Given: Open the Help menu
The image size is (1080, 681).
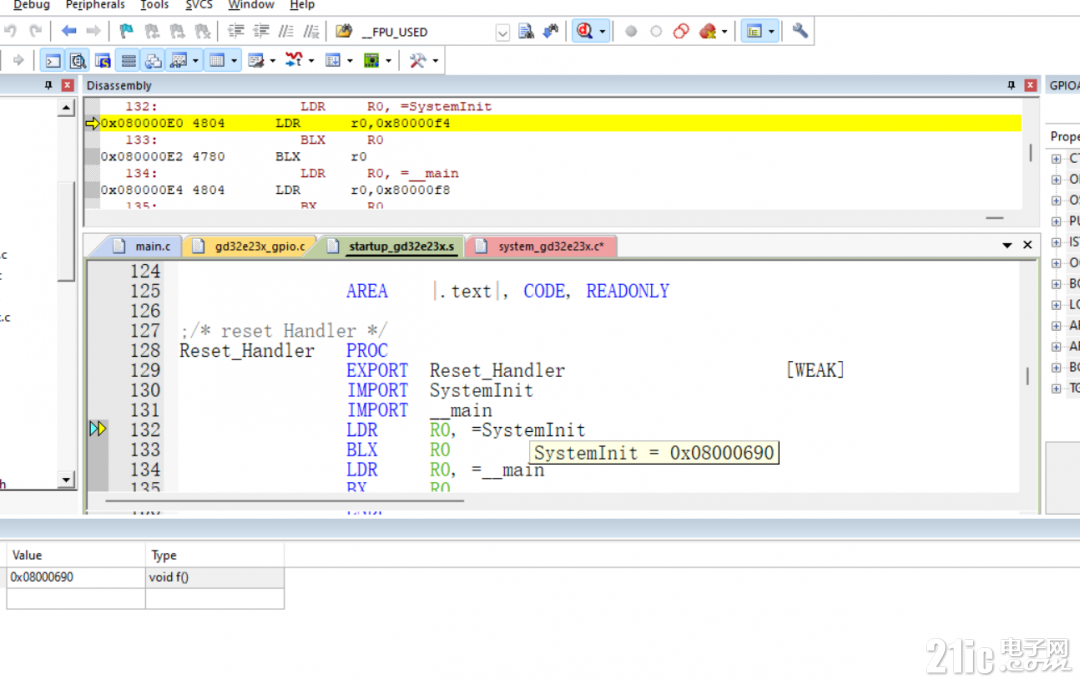Looking at the screenshot, I should (x=302, y=5).
